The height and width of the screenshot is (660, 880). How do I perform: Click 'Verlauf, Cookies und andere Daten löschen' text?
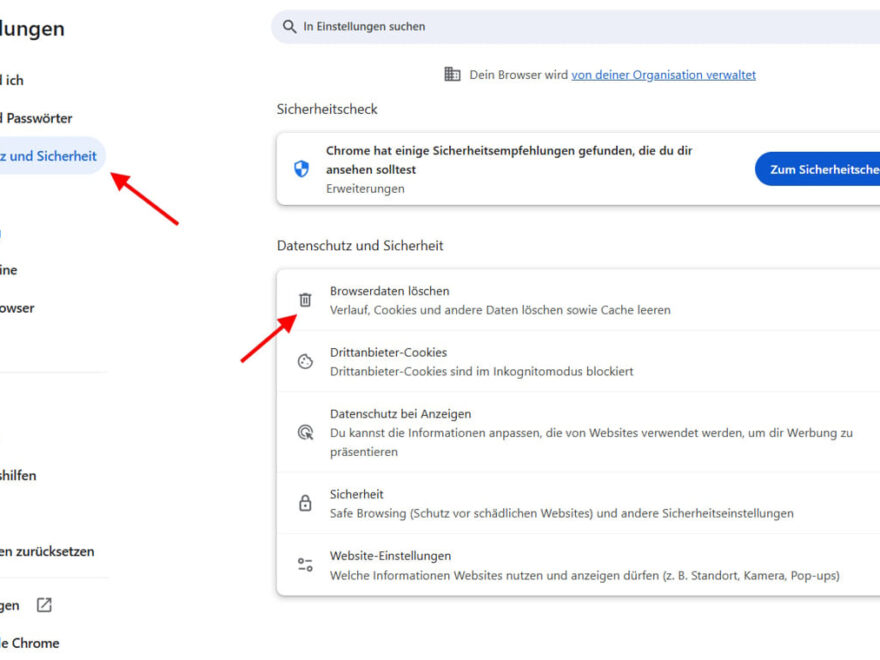[500, 310]
